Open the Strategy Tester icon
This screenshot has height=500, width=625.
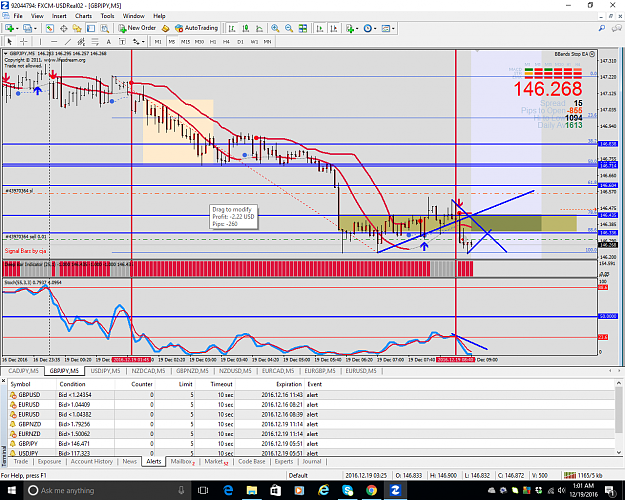pyautogui.click(x=104, y=28)
